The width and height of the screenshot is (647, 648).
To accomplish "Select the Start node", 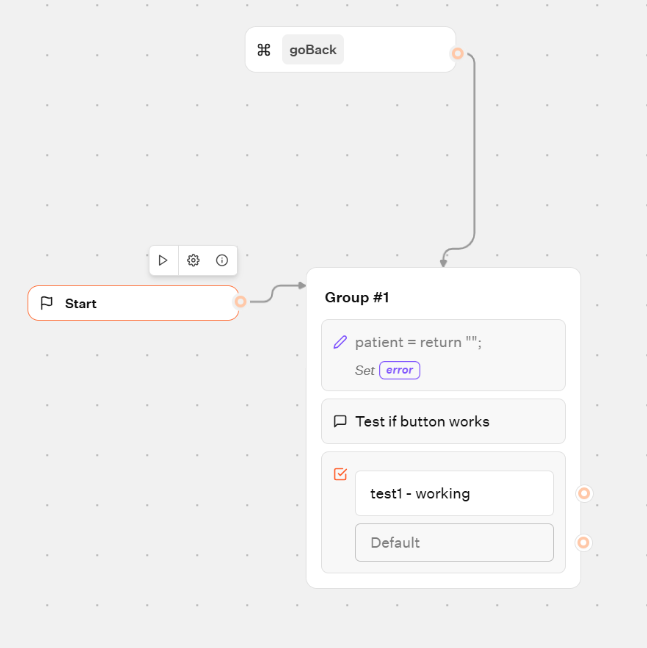I will pos(133,303).
